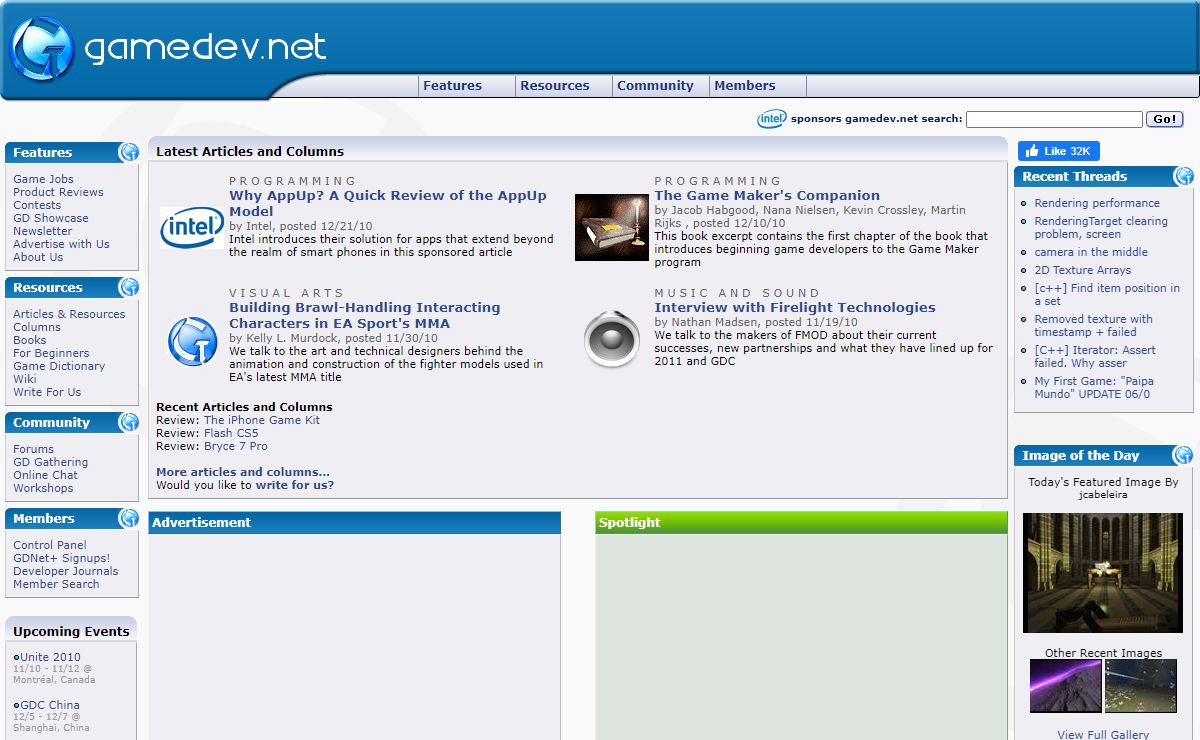Open Product Reviews in Features sidebar
Viewport: 1200px width, 740px height.
tap(58, 192)
